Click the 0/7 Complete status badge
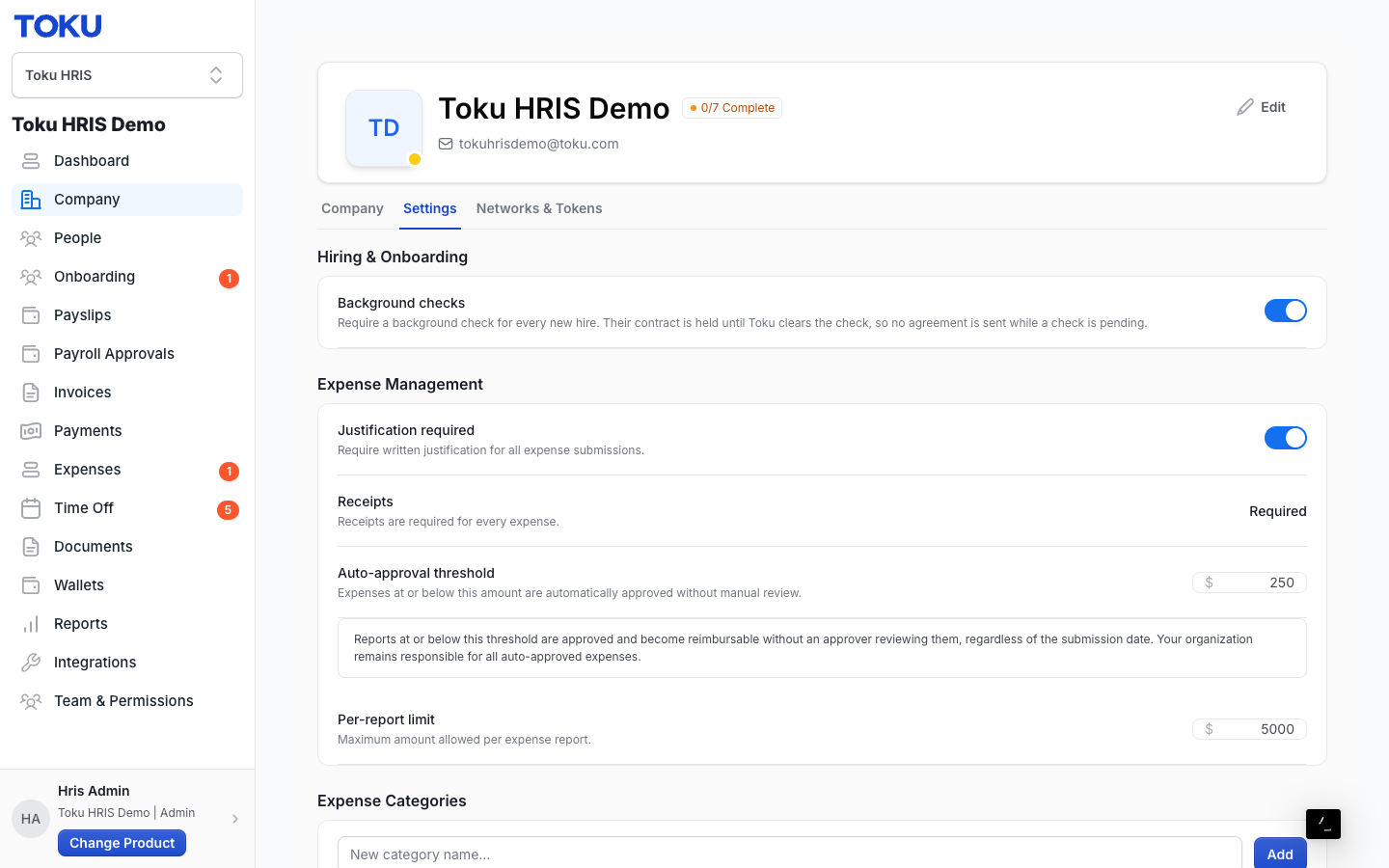Image resolution: width=1389 pixels, height=868 pixels. [x=732, y=108]
